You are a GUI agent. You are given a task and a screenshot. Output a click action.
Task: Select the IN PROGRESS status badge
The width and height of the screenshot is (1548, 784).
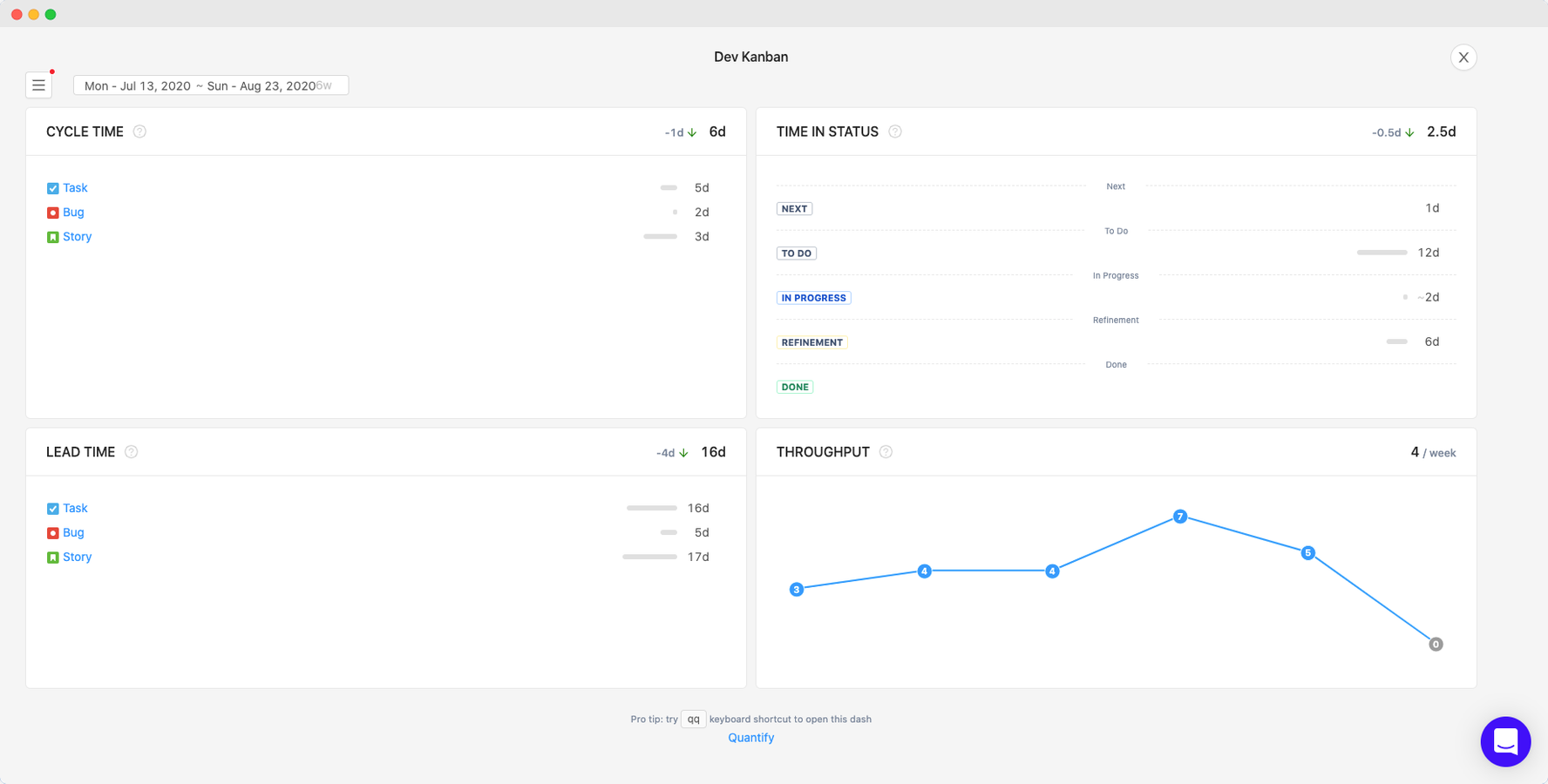click(813, 298)
